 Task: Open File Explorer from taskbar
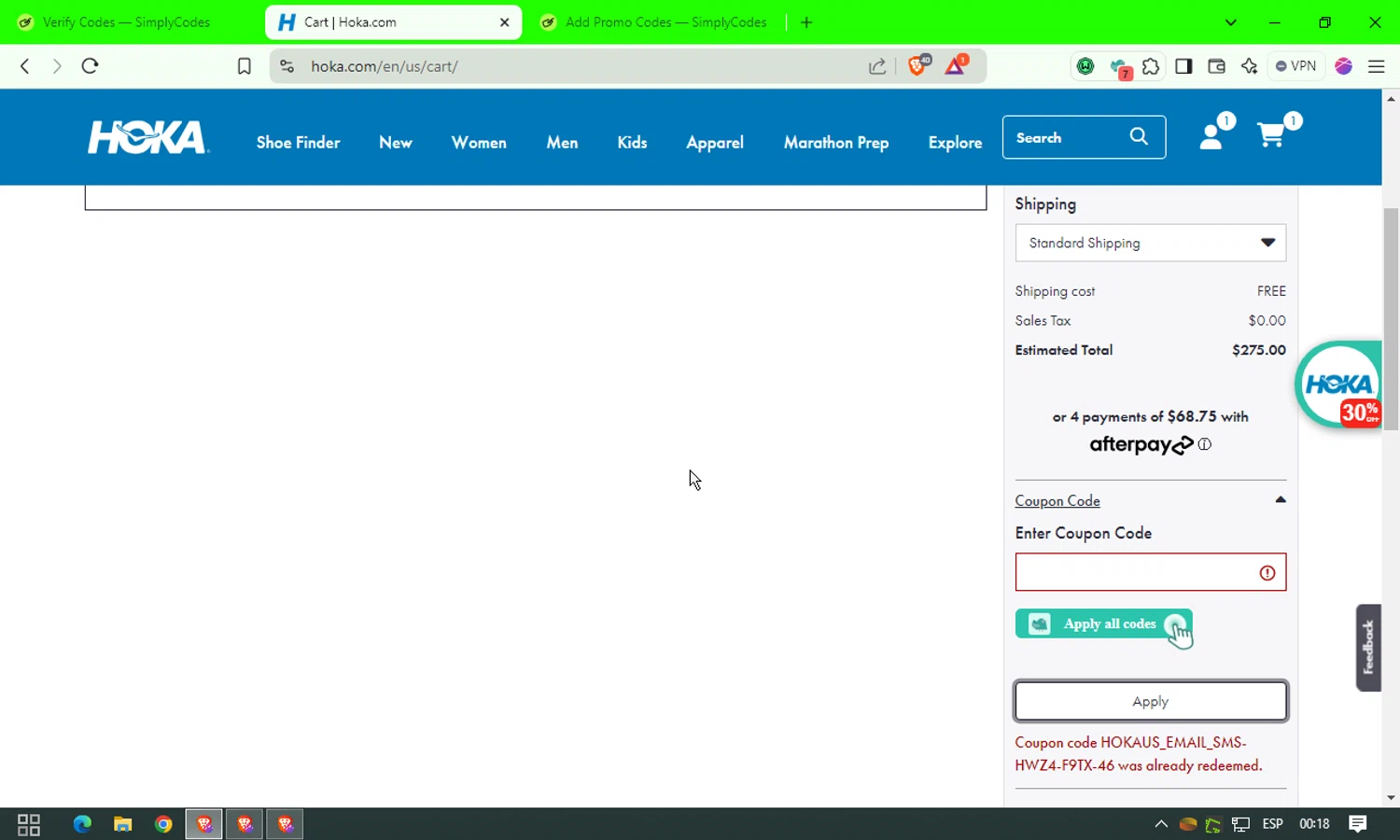pyautogui.click(x=122, y=824)
